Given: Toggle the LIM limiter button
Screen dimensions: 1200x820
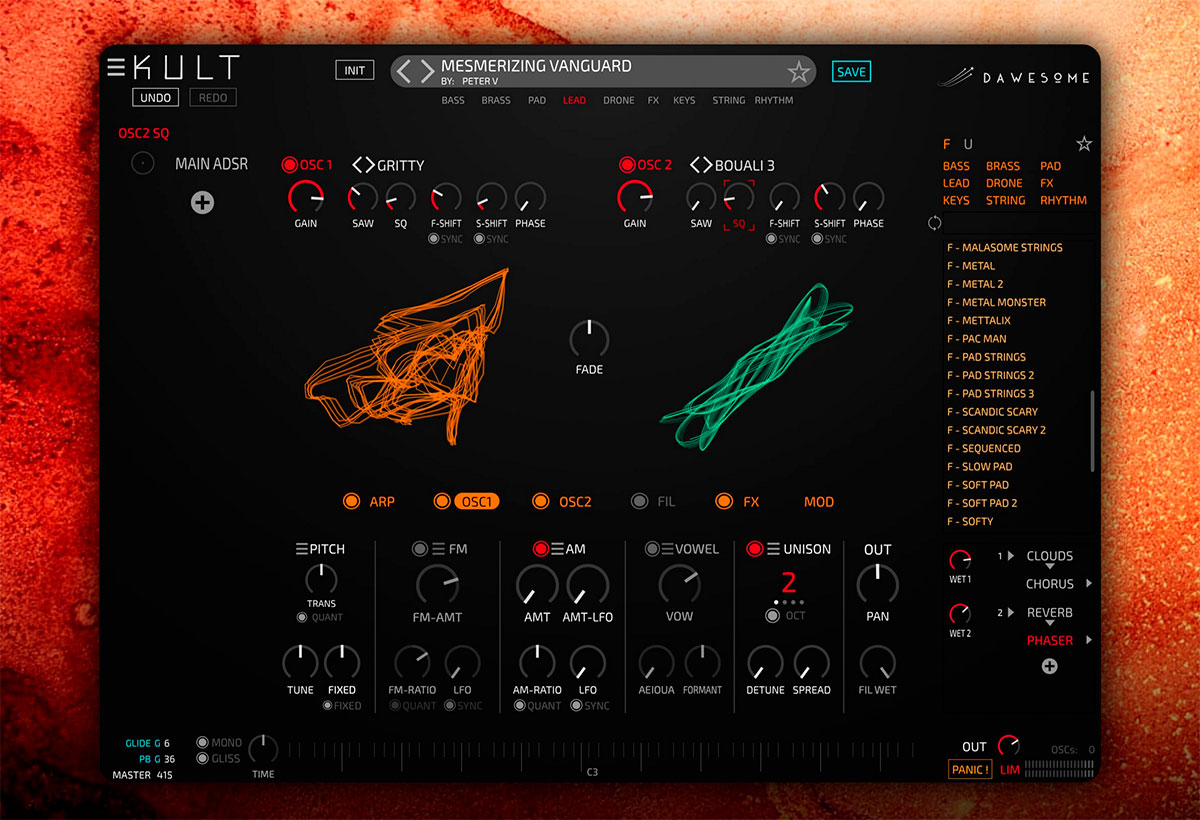Looking at the screenshot, I should click(1010, 770).
